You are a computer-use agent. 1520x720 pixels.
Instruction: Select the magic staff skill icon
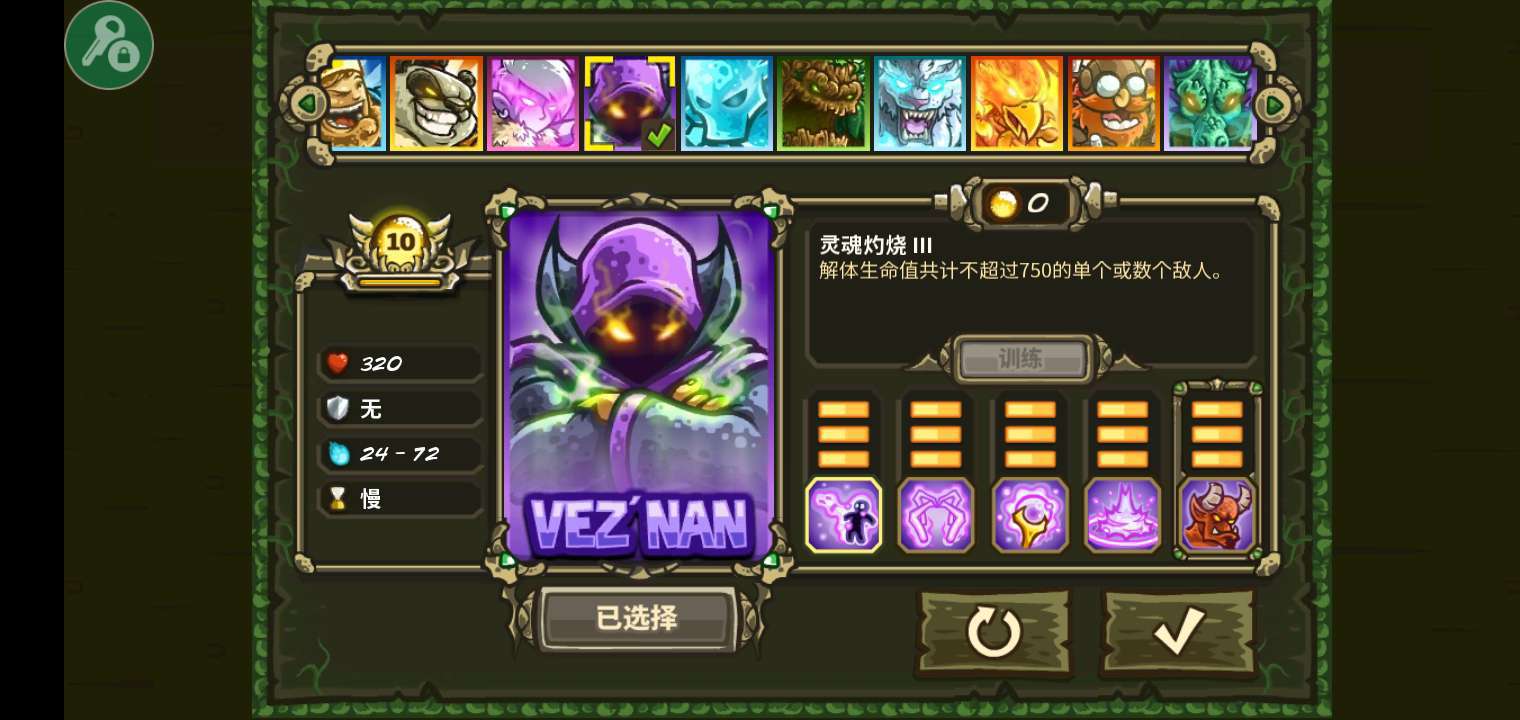pos(1030,515)
